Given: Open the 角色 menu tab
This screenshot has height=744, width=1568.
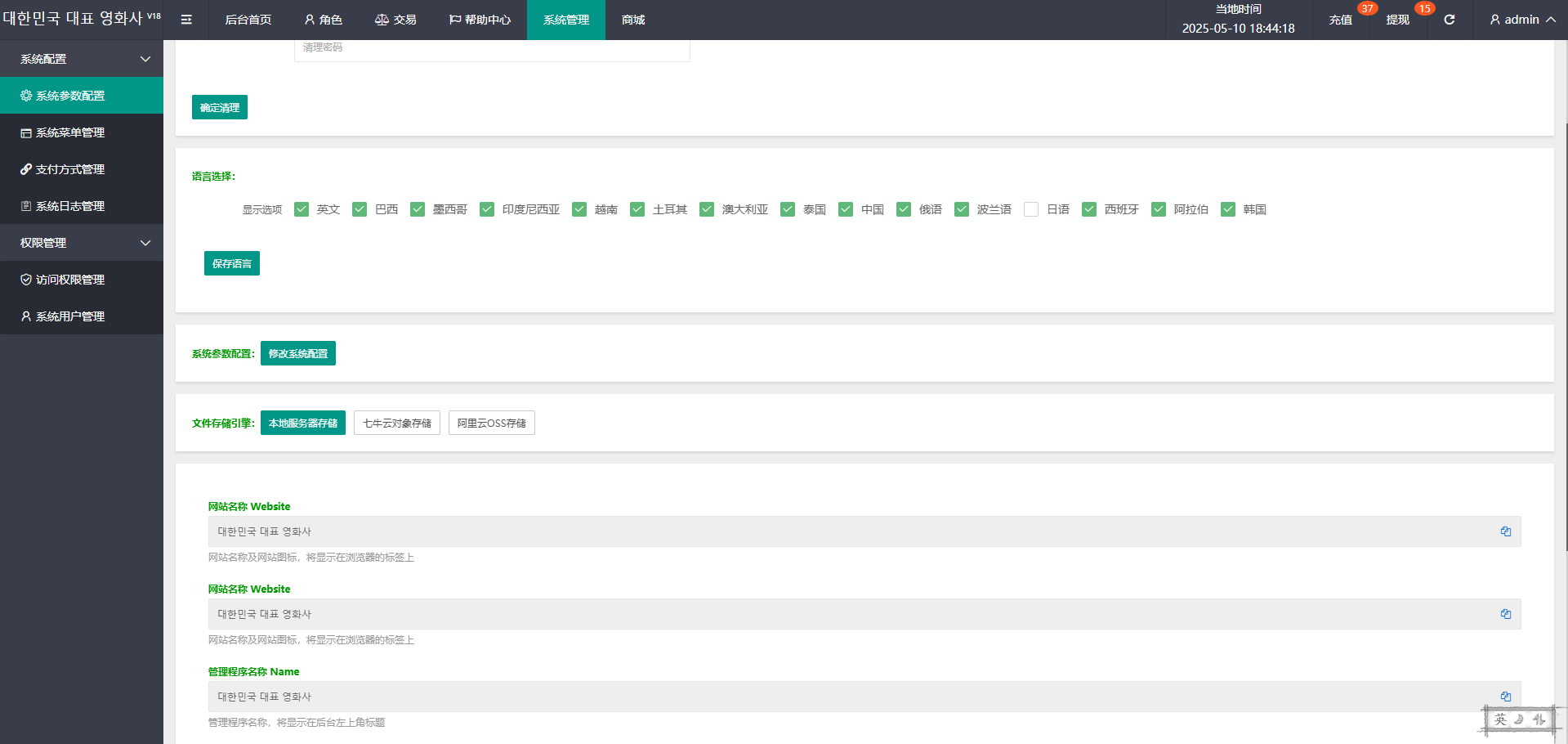Looking at the screenshot, I should (323, 20).
